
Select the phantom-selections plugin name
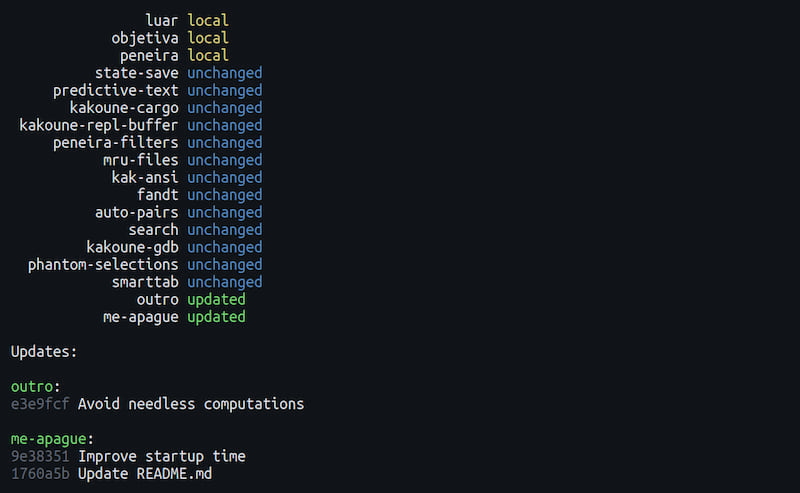coord(103,265)
